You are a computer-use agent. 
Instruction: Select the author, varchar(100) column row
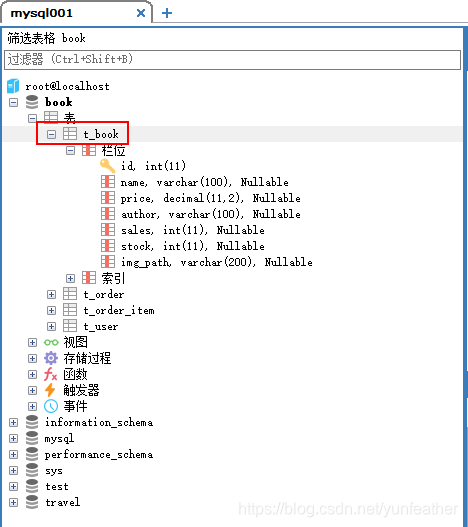tap(211, 214)
